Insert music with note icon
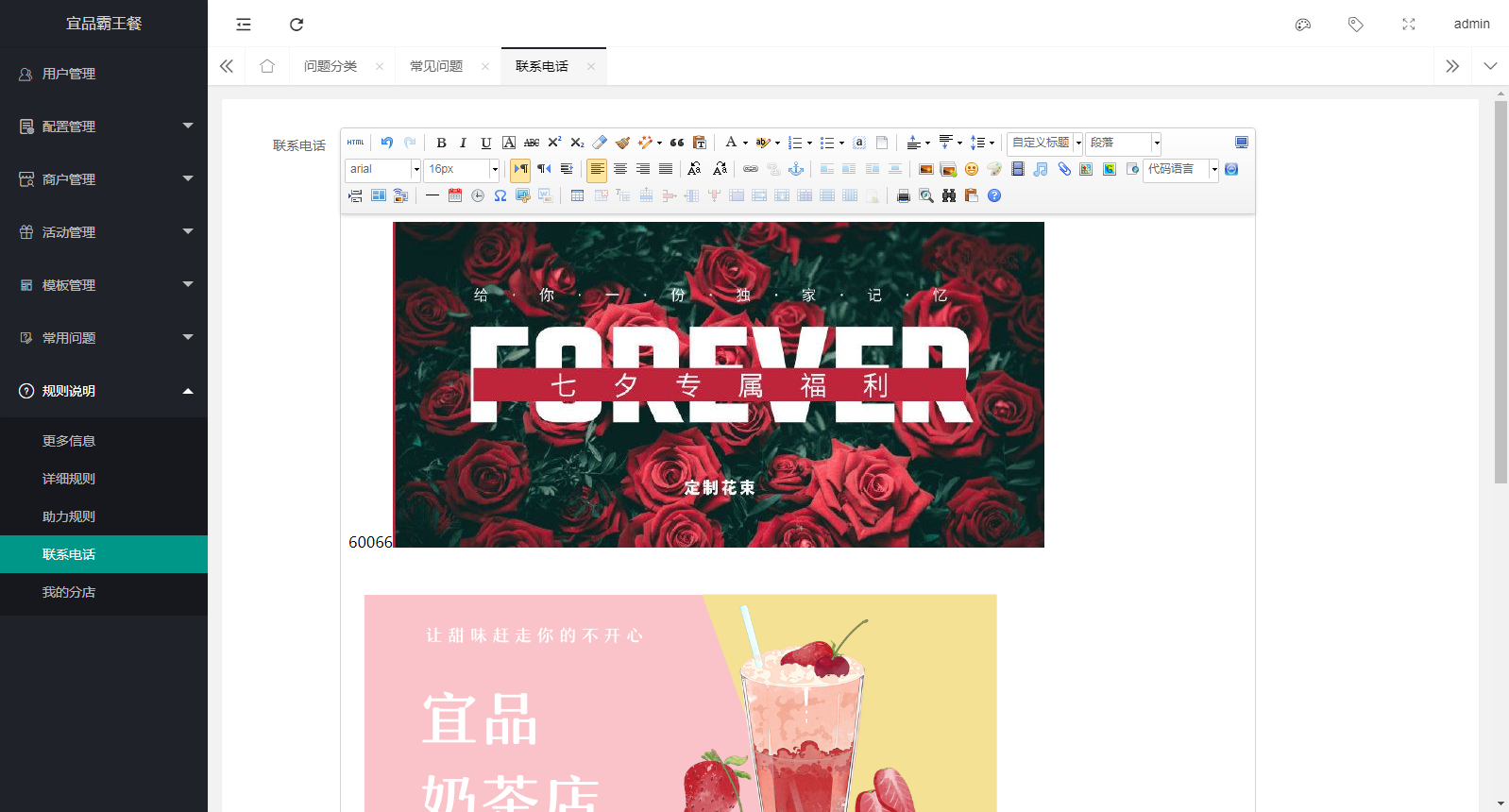 click(x=1041, y=169)
